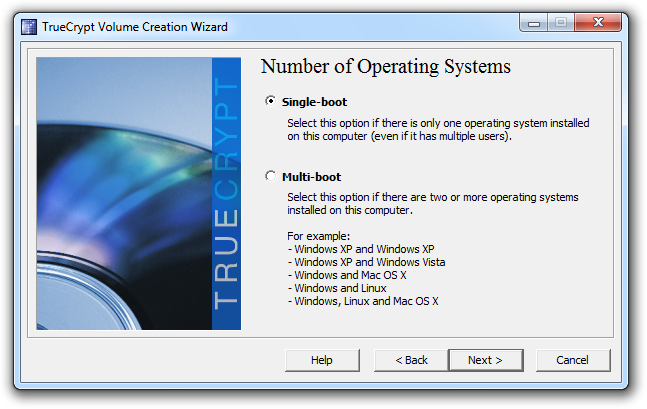Click the 'Windows and Linux' example line
This screenshot has width=647, height=409.
[337, 288]
